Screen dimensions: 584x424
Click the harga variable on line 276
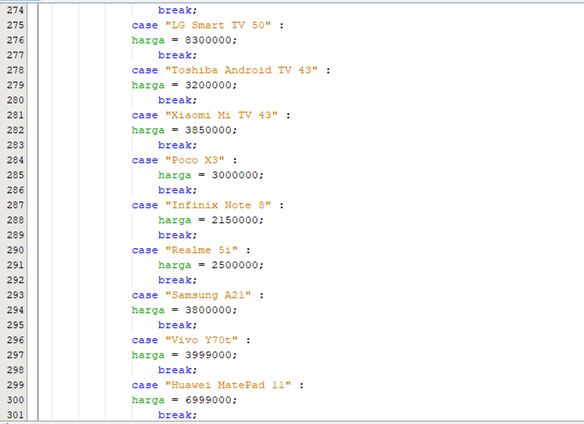pos(148,40)
